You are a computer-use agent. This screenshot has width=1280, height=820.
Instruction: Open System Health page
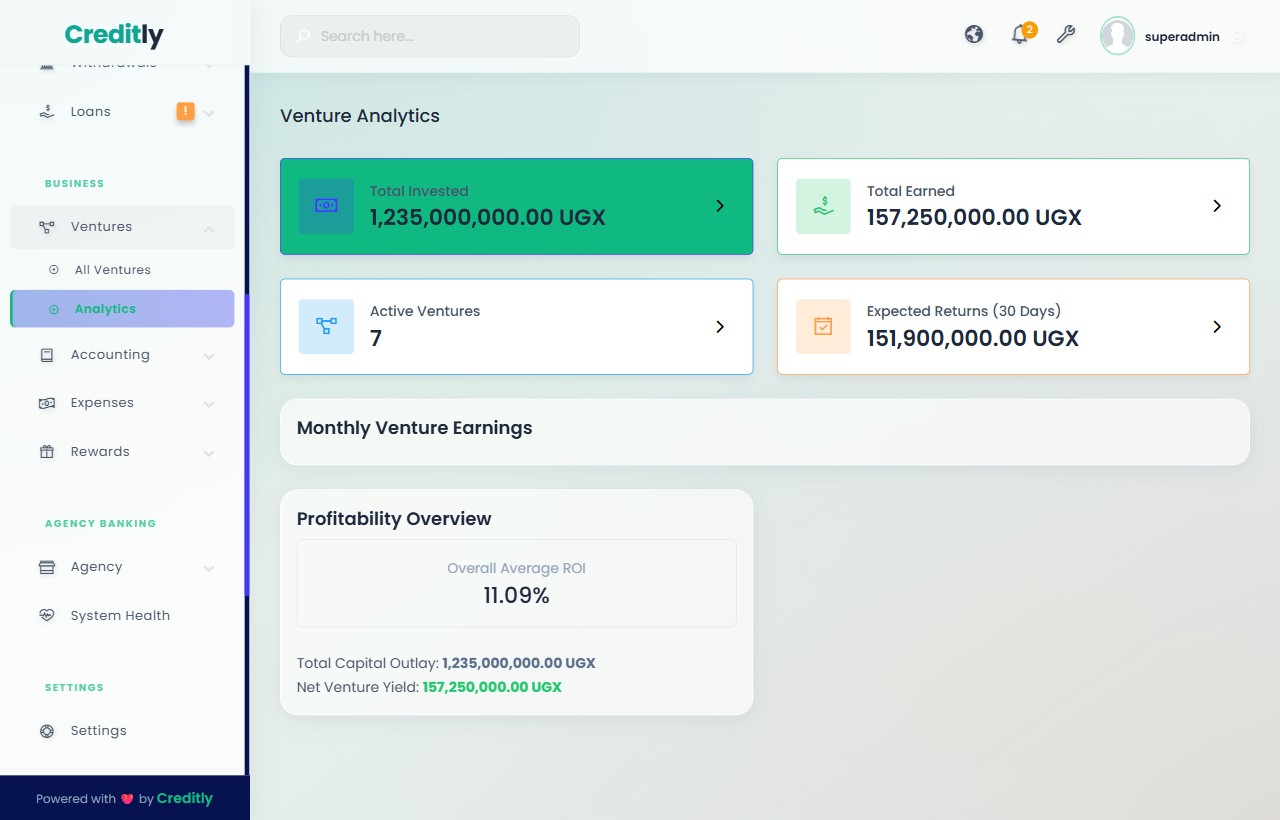click(122, 616)
